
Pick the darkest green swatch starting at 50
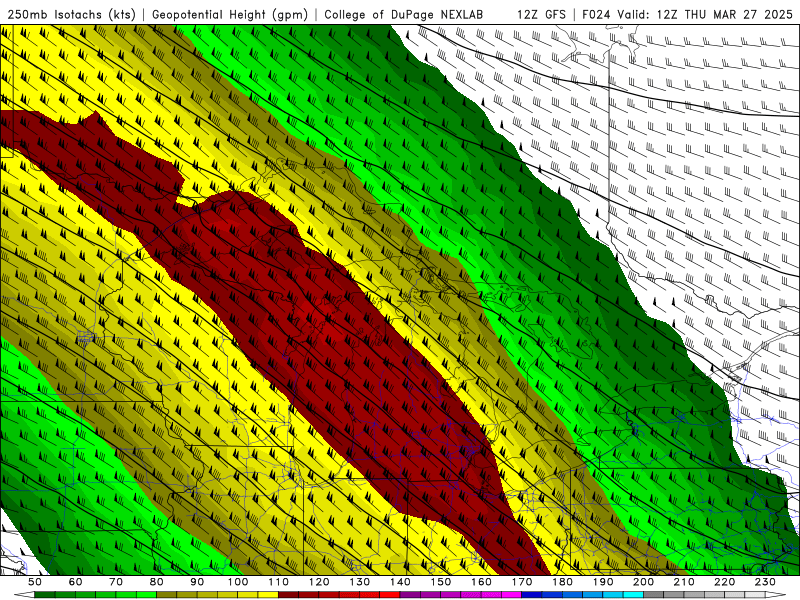point(45,595)
